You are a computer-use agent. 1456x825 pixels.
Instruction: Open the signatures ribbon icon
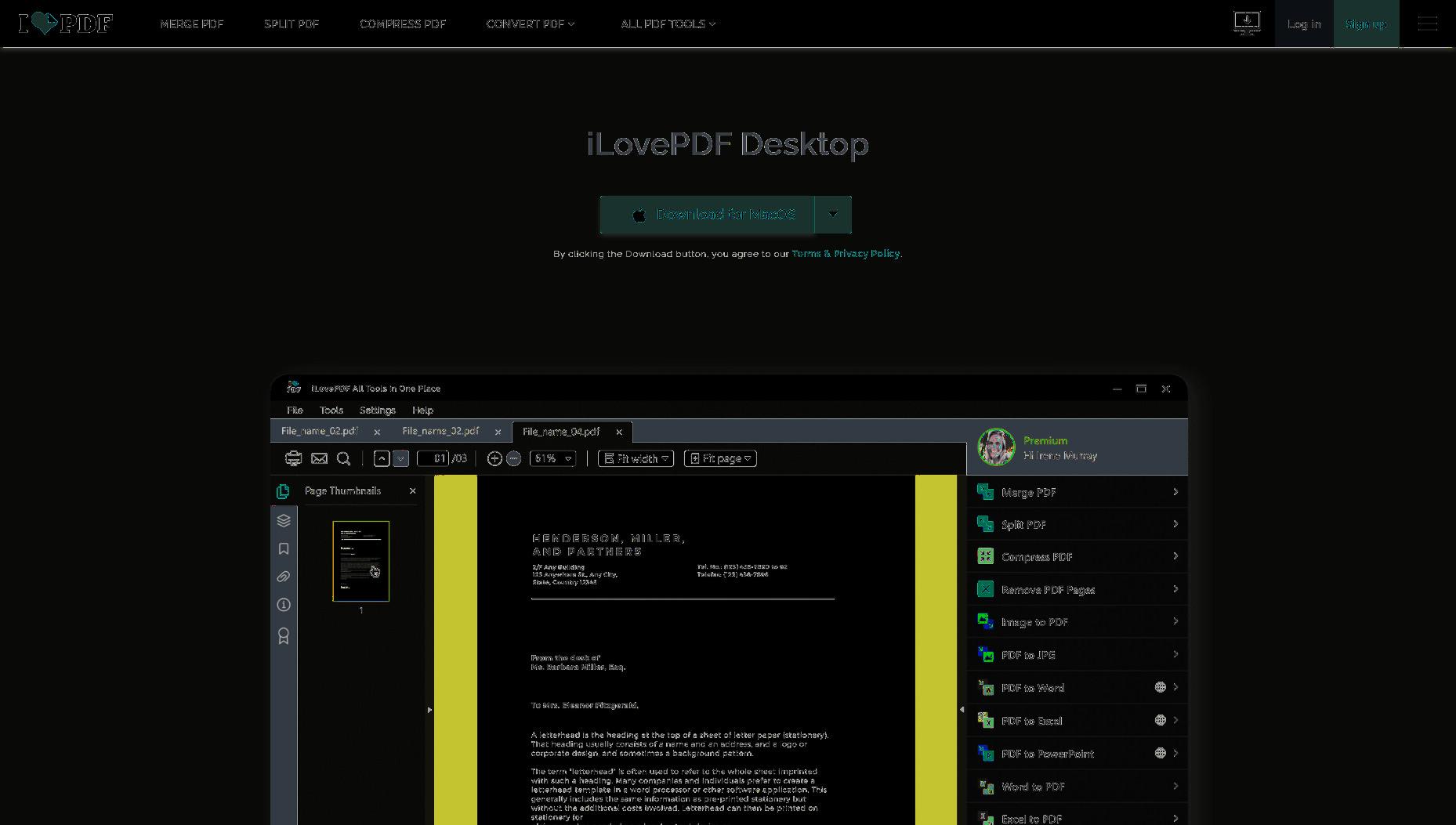pyautogui.click(x=284, y=635)
